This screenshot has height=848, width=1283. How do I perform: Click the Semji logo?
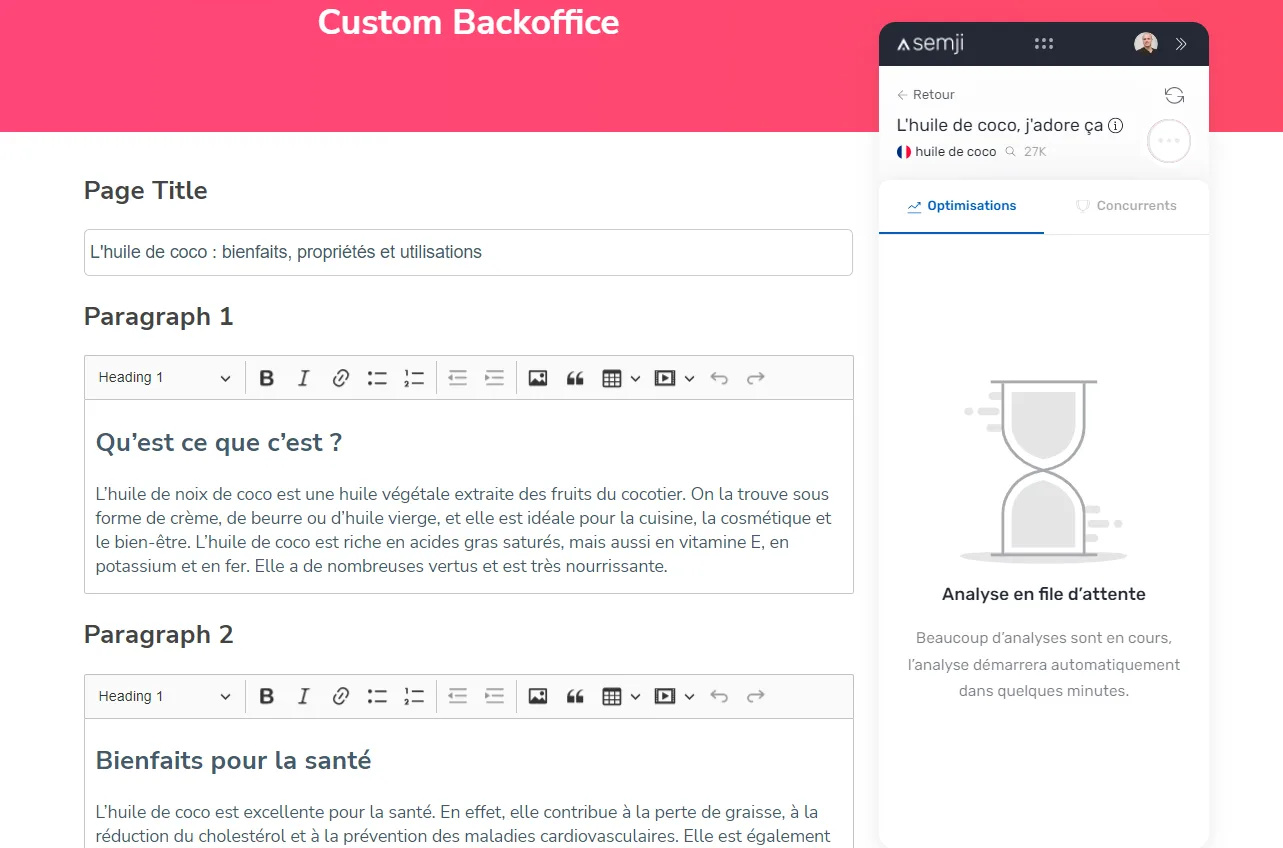(x=930, y=44)
